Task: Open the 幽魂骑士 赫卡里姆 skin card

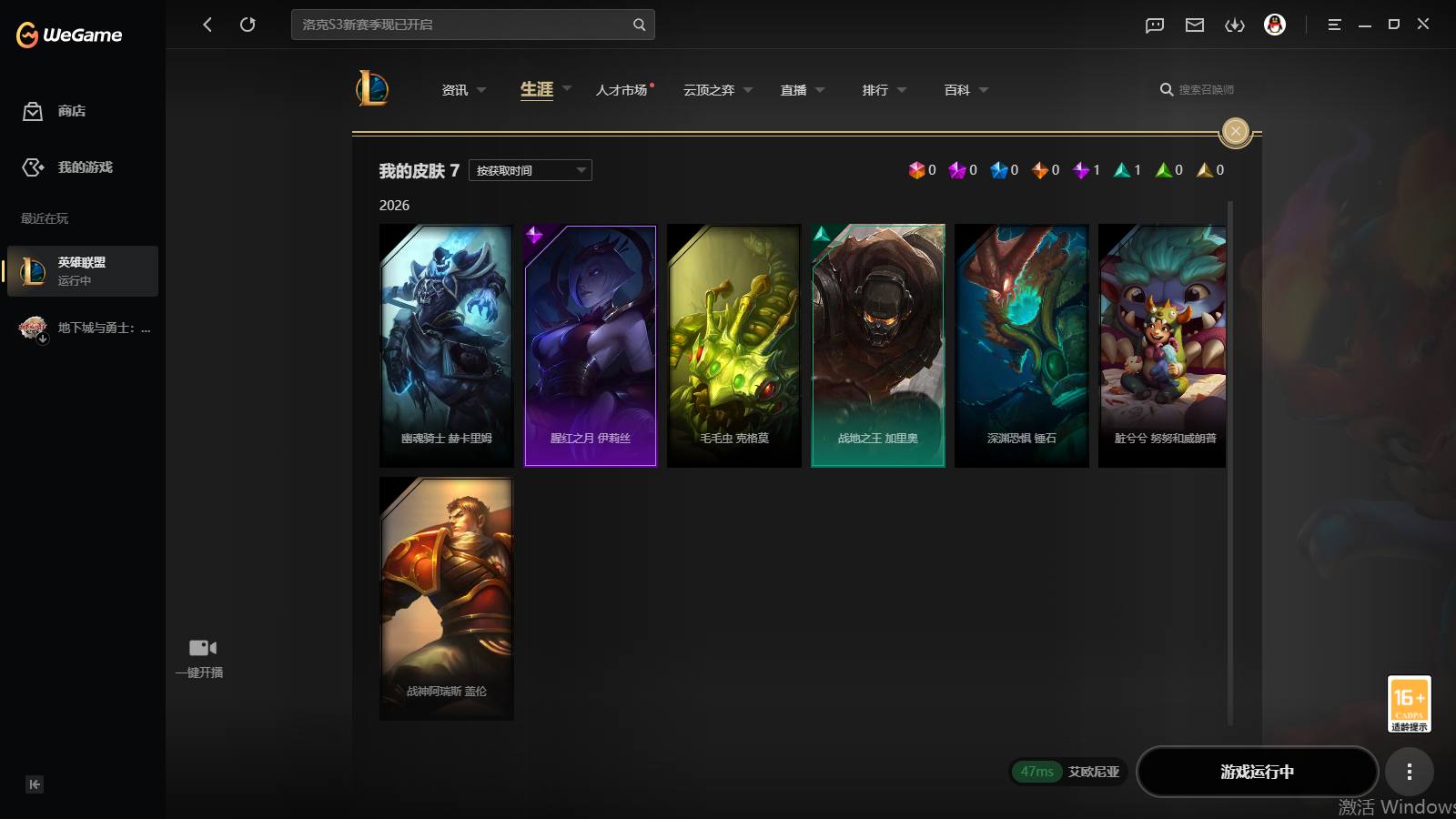Action: (446, 346)
